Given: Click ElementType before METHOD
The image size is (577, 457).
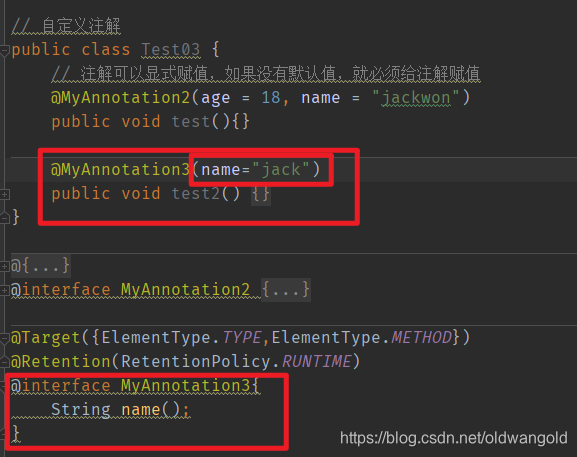Looking at the screenshot, I should pos(326,338).
